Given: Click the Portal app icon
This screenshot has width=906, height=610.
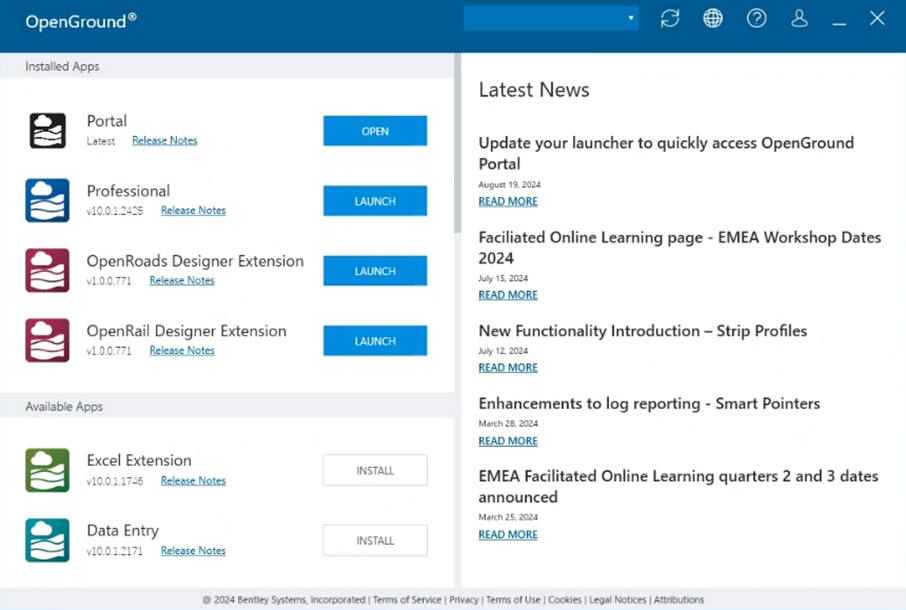Looking at the screenshot, I should coord(47,131).
